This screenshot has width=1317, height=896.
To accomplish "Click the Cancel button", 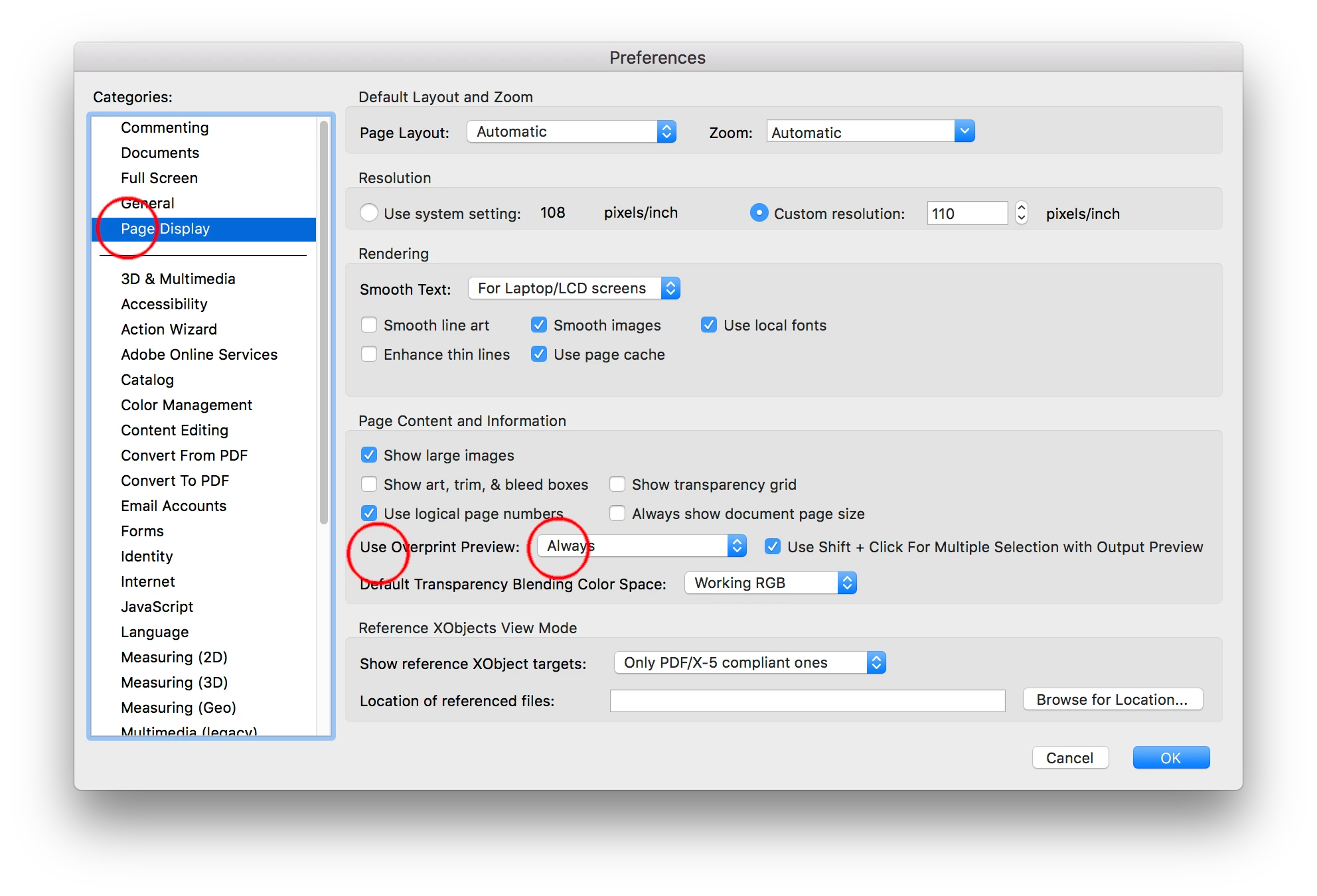I will tap(1069, 758).
